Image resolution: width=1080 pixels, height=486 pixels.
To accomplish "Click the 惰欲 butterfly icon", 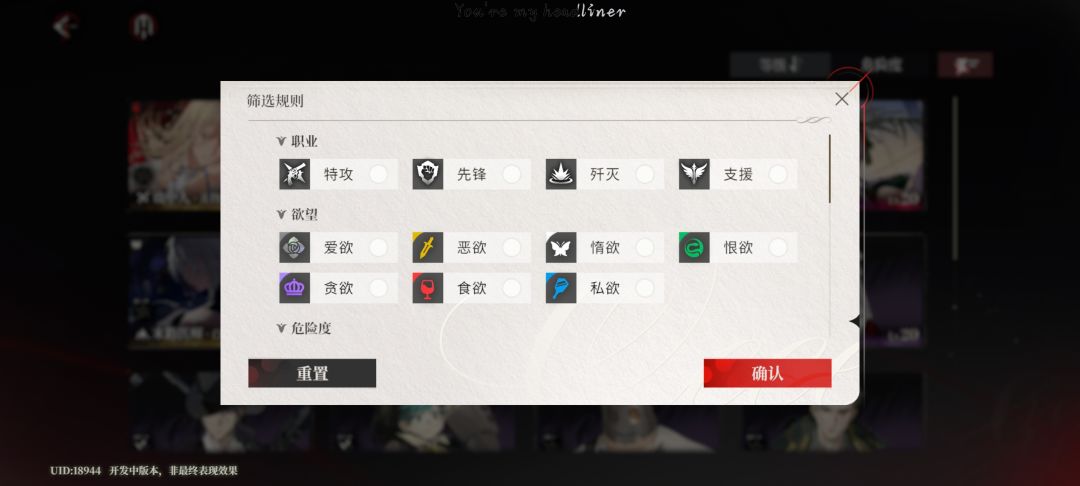I will click(x=561, y=247).
